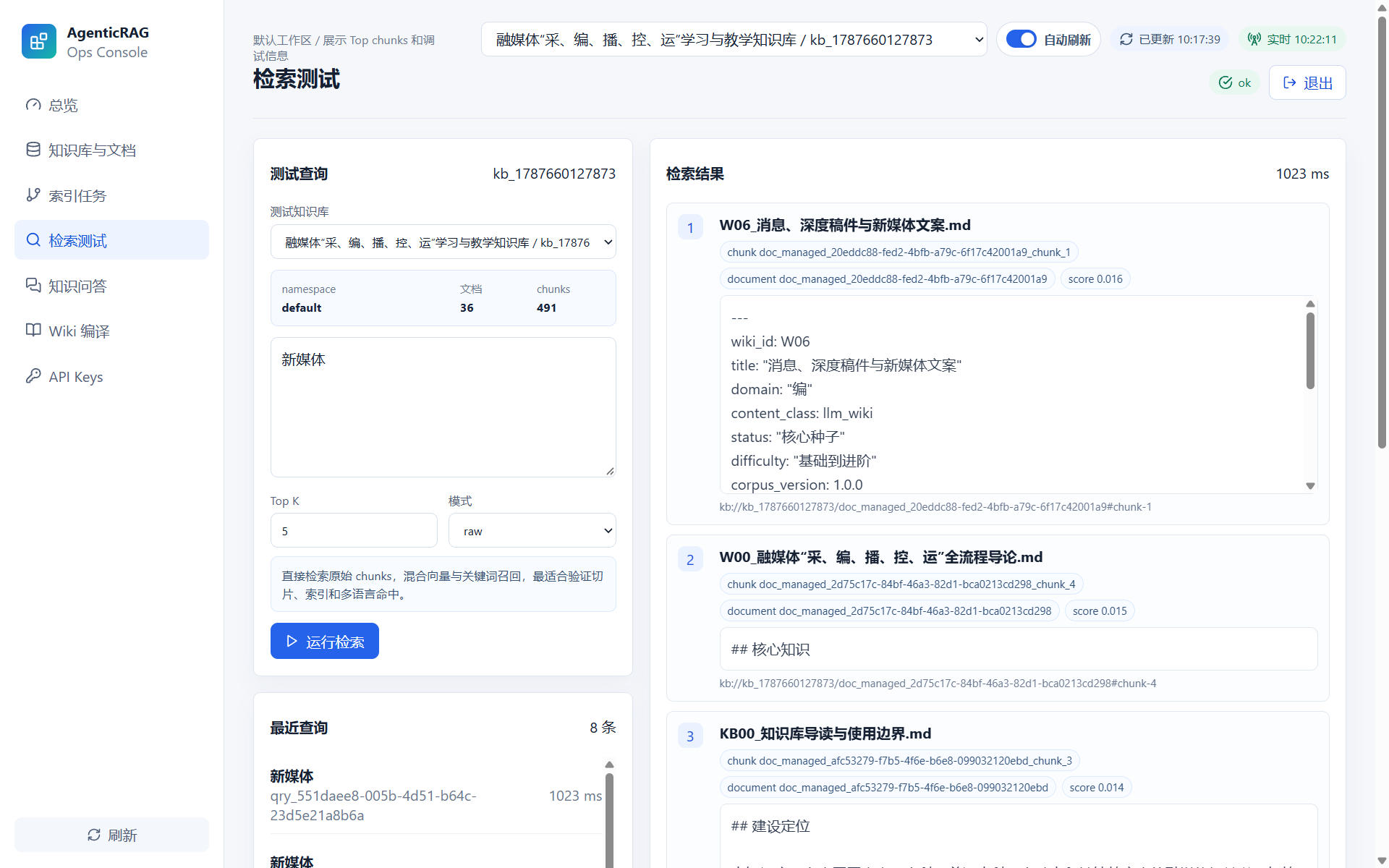Toggle the 自动刷新 switch
Image resolution: width=1389 pixels, height=868 pixels.
tap(1021, 39)
